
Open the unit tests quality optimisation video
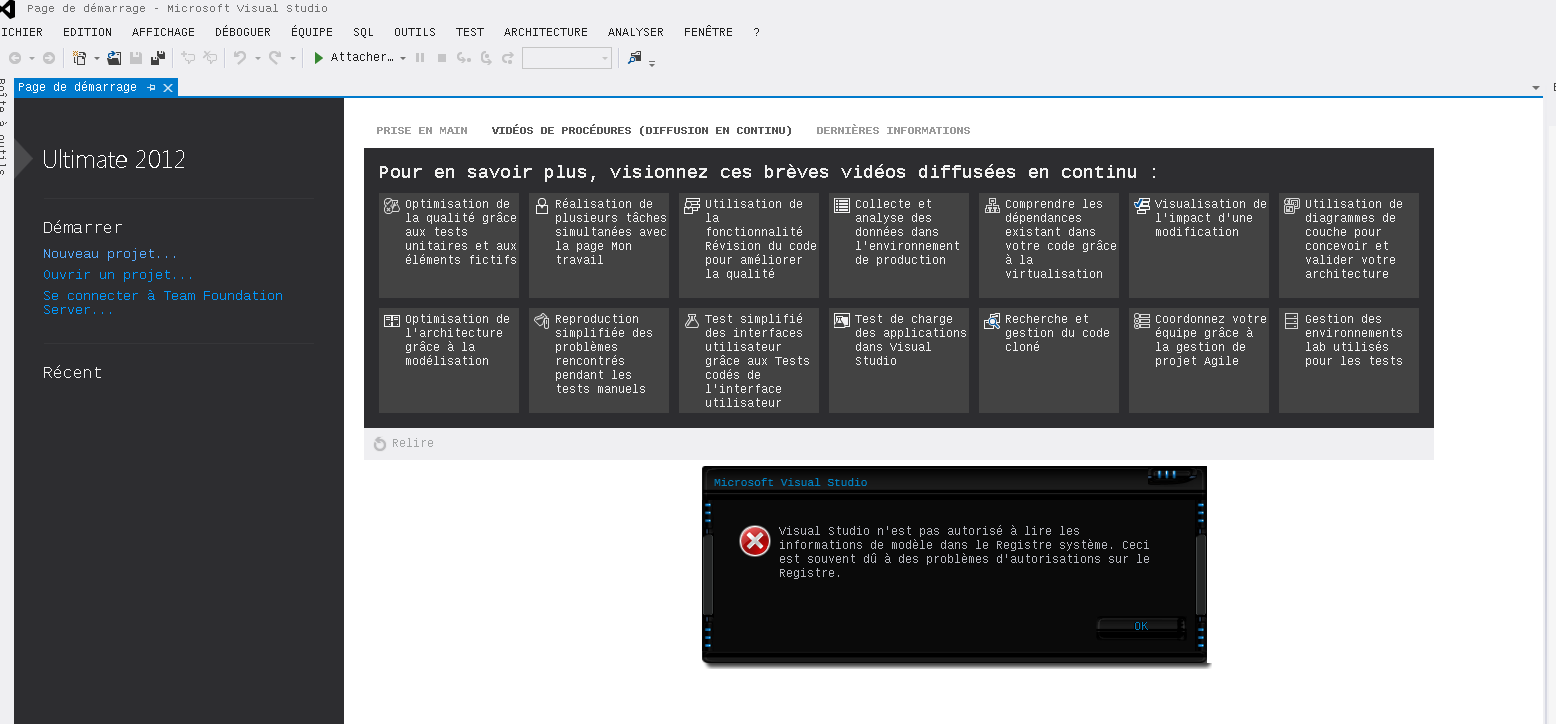pos(449,245)
